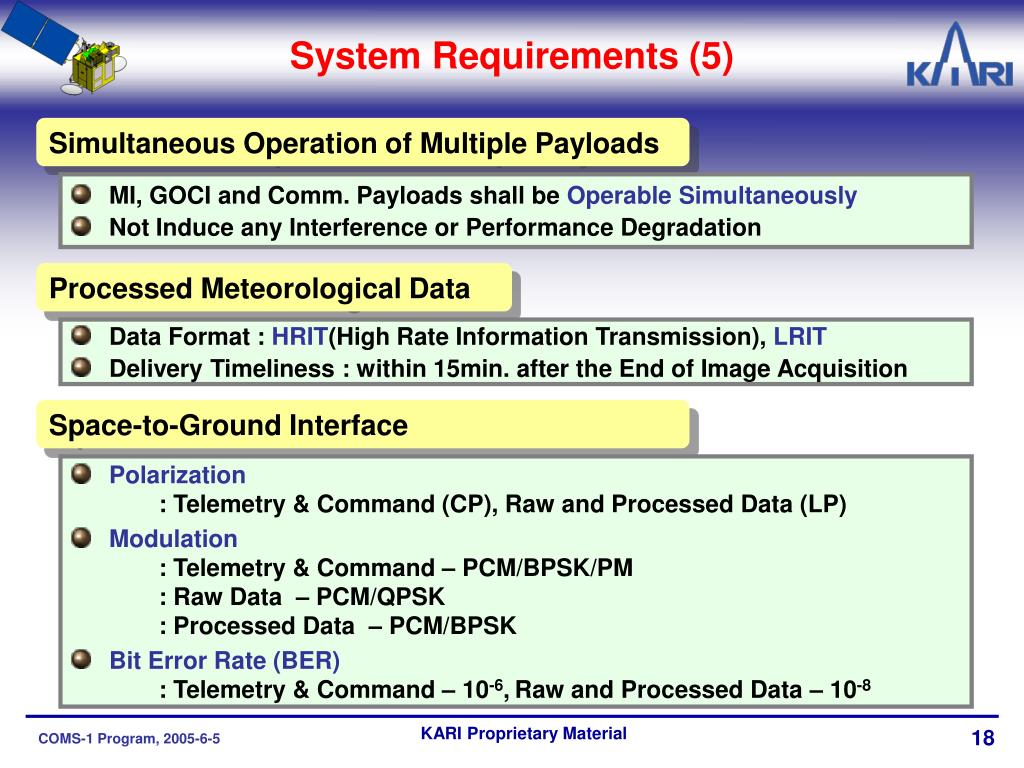
Task: Click the Telemetry & Command (CP) line
Action: (x=503, y=504)
